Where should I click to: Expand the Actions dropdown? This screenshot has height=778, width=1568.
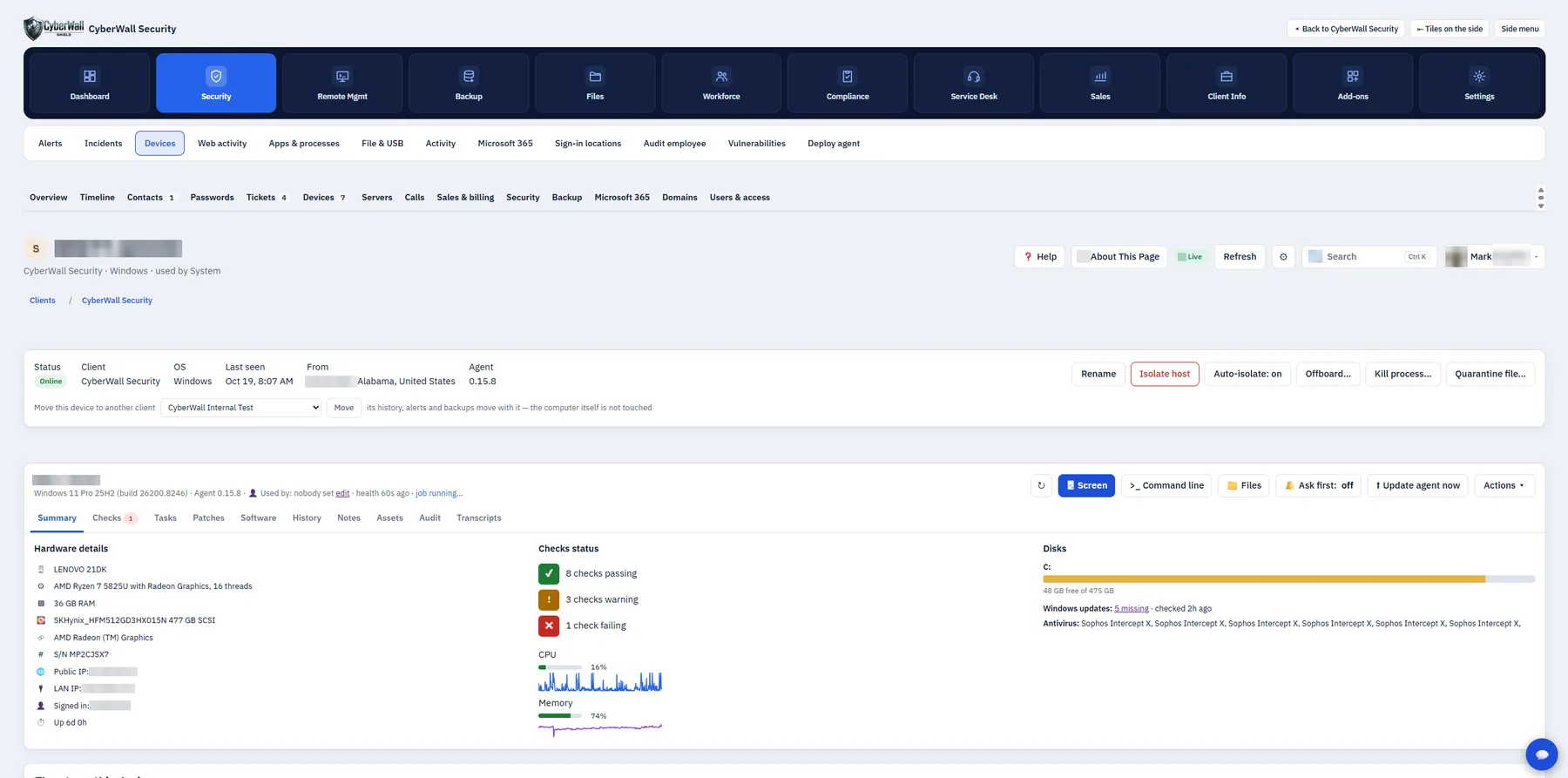pyautogui.click(x=1504, y=485)
